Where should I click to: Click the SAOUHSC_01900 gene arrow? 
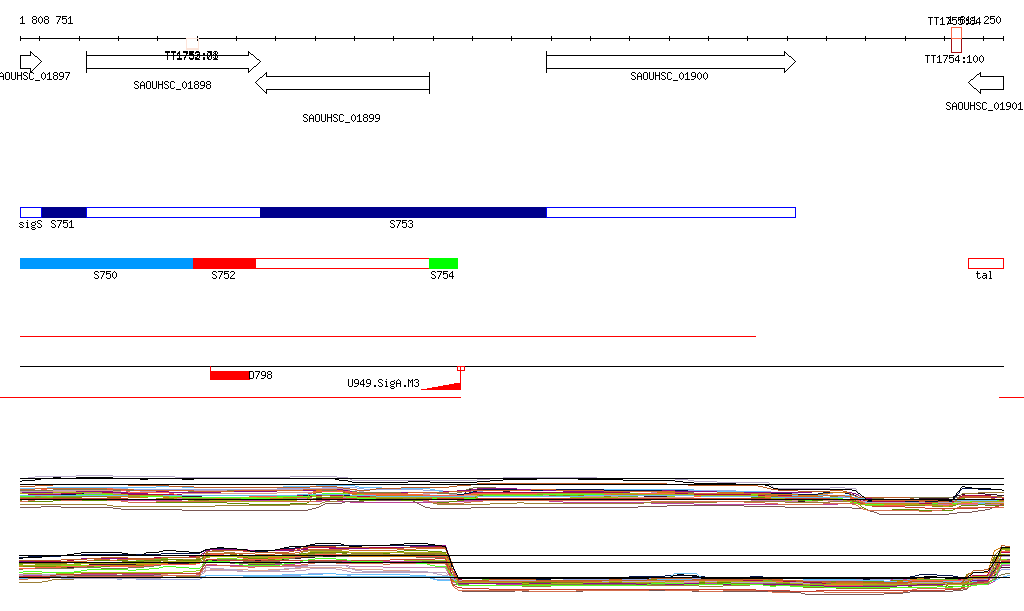671,62
